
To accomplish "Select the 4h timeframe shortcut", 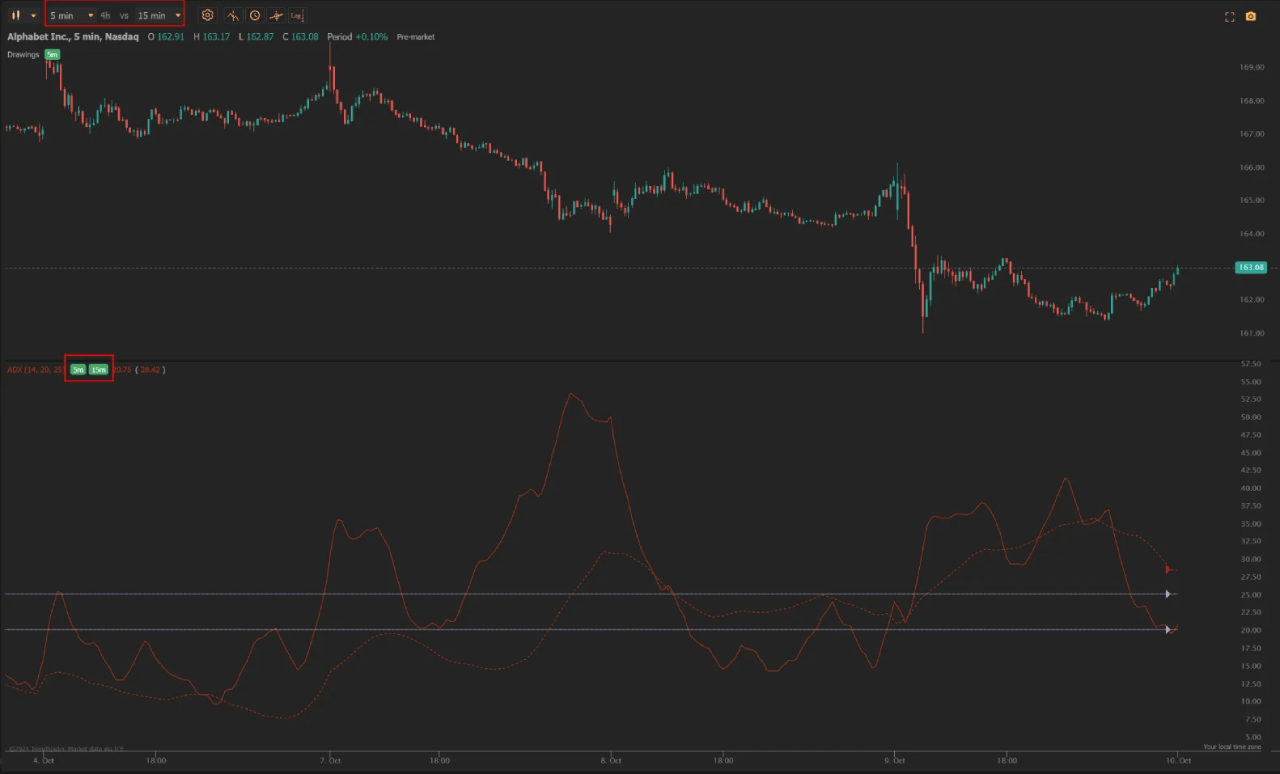I will point(105,15).
